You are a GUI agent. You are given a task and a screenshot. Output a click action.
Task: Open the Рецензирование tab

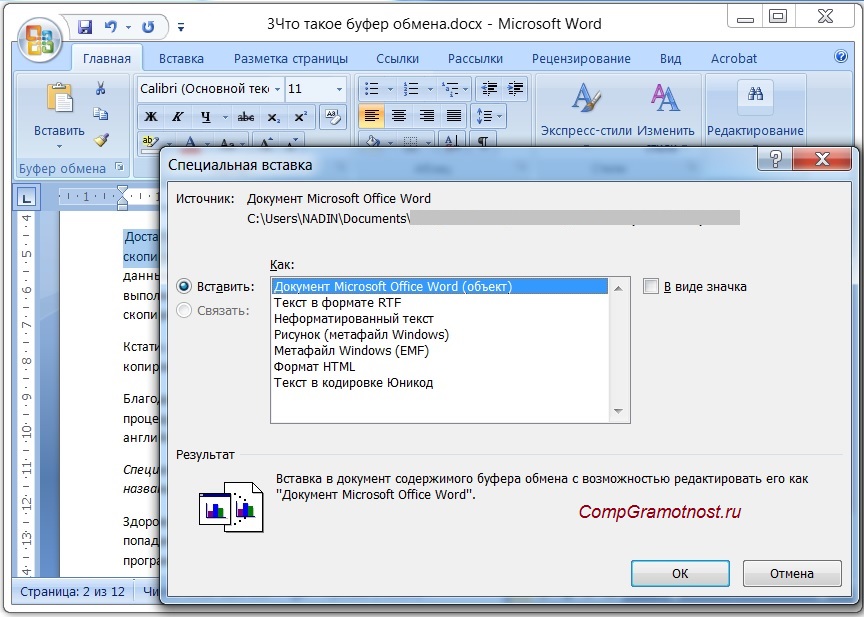[581, 59]
